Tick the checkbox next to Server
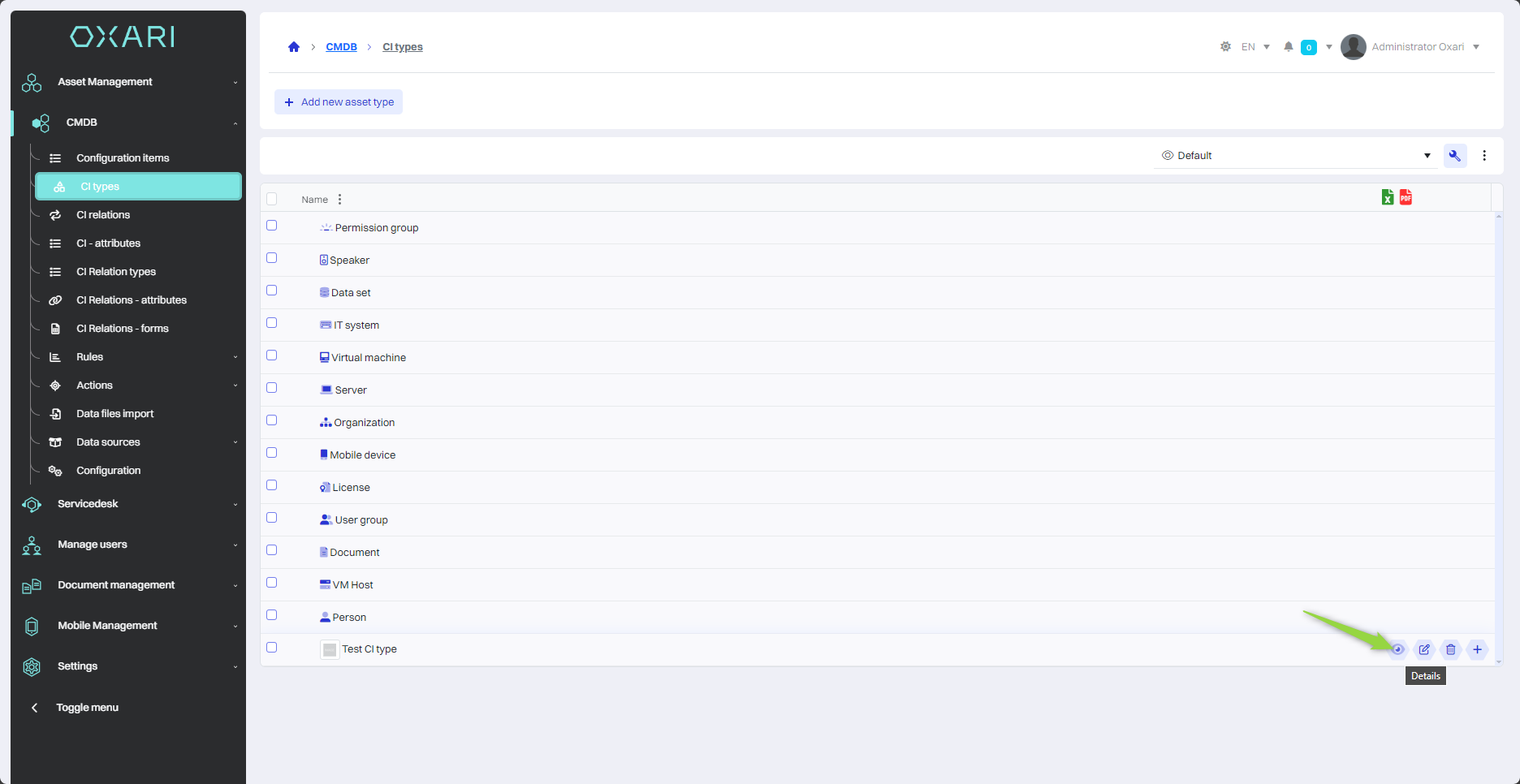This screenshot has width=1520, height=784. (x=272, y=388)
